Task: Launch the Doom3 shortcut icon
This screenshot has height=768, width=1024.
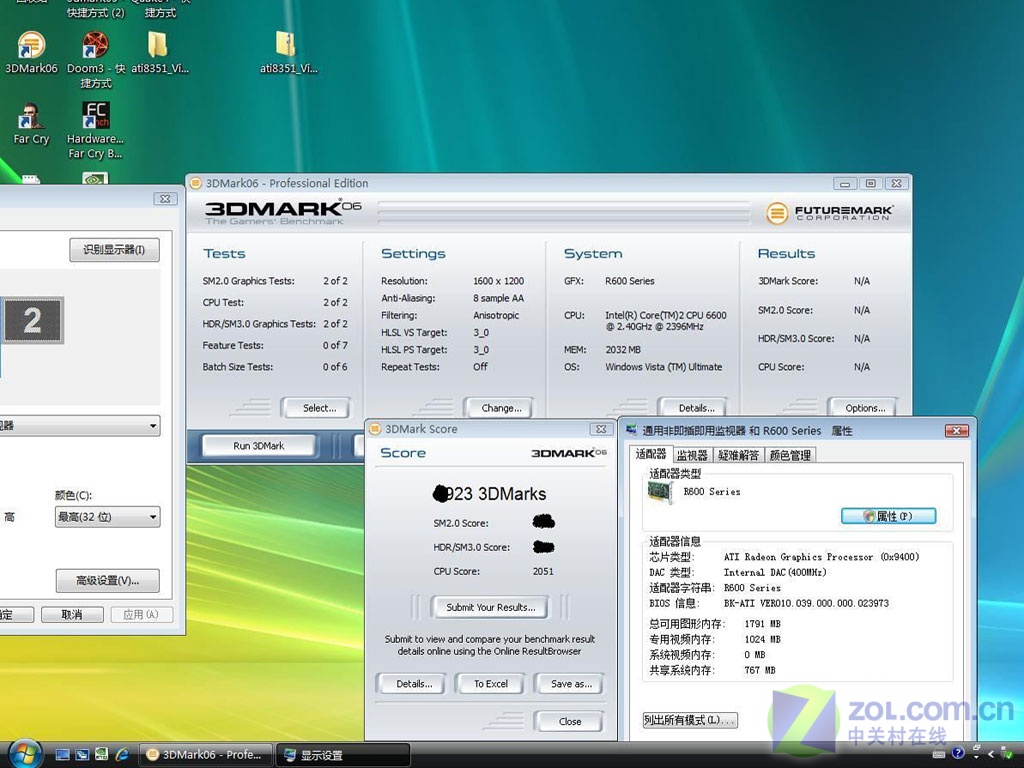Action: click(x=95, y=47)
